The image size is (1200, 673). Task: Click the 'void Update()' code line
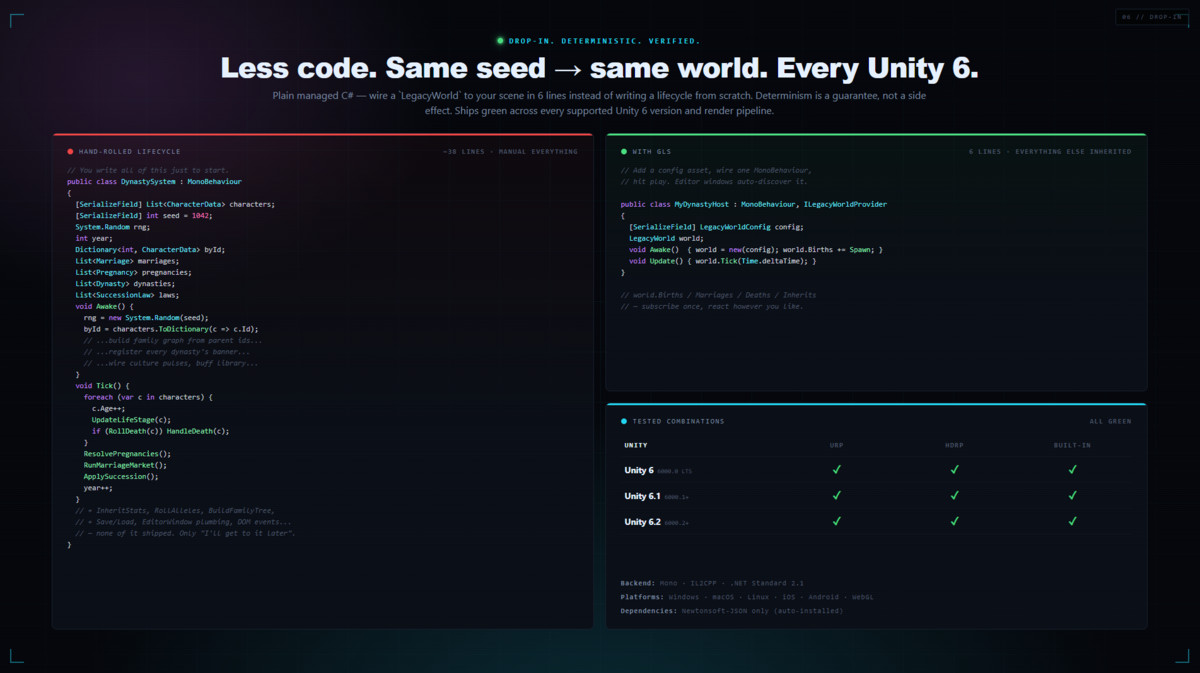(723, 261)
